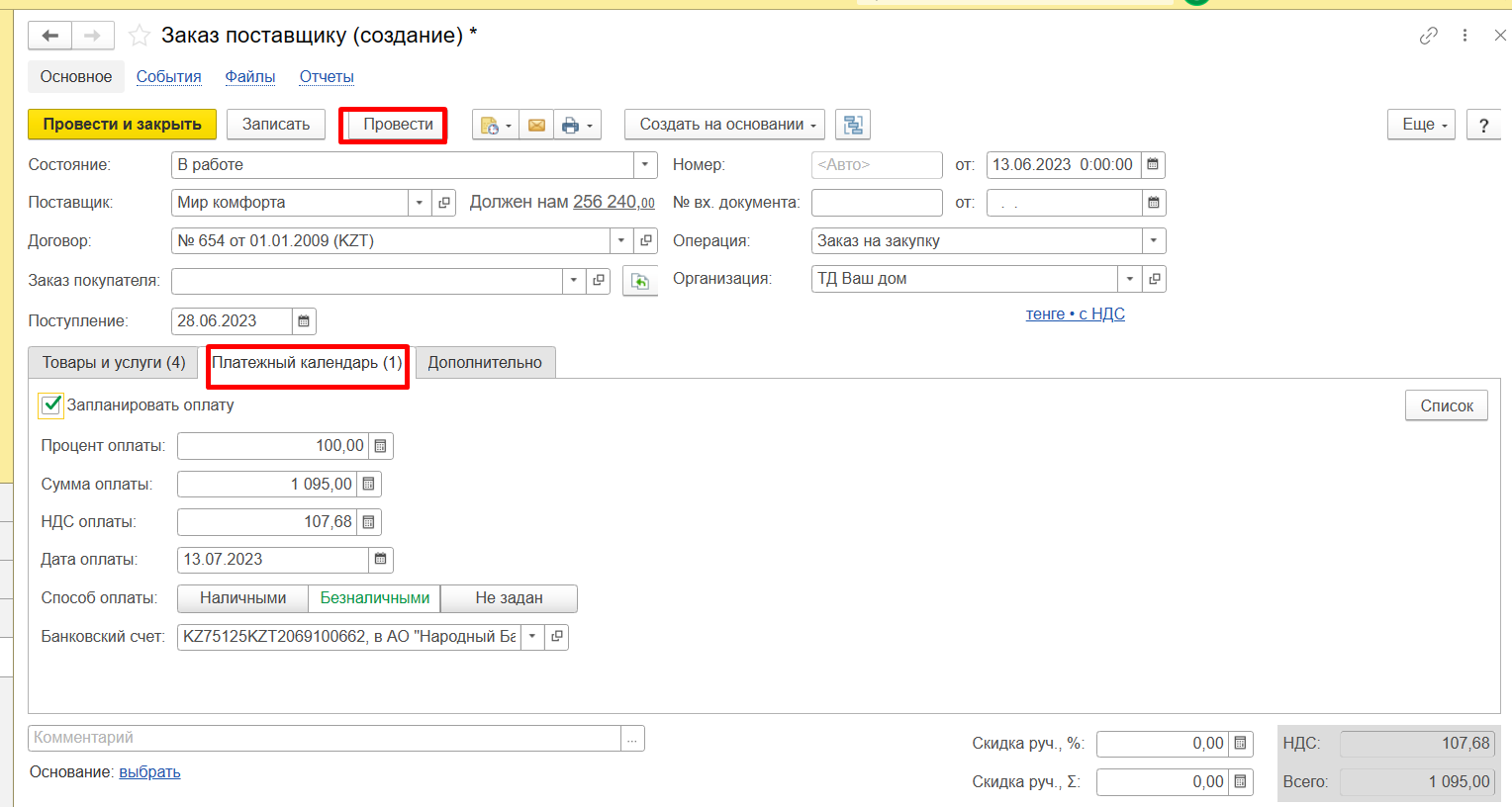The width and height of the screenshot is (1512, 807).
Task: Open calendar picker for document date
Action: [x=1153, y=165]
